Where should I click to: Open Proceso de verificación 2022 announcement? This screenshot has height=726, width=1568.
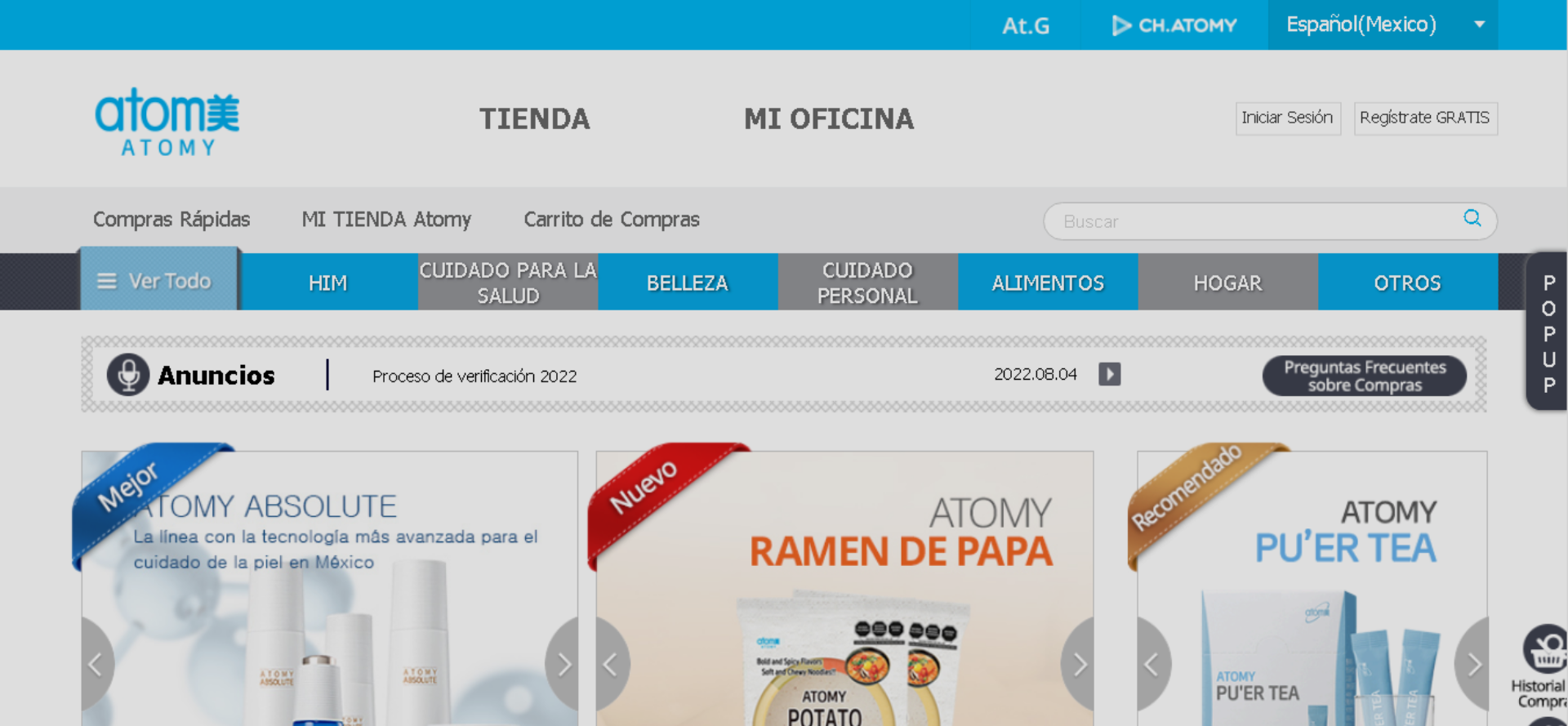click(x=474, y=376)
